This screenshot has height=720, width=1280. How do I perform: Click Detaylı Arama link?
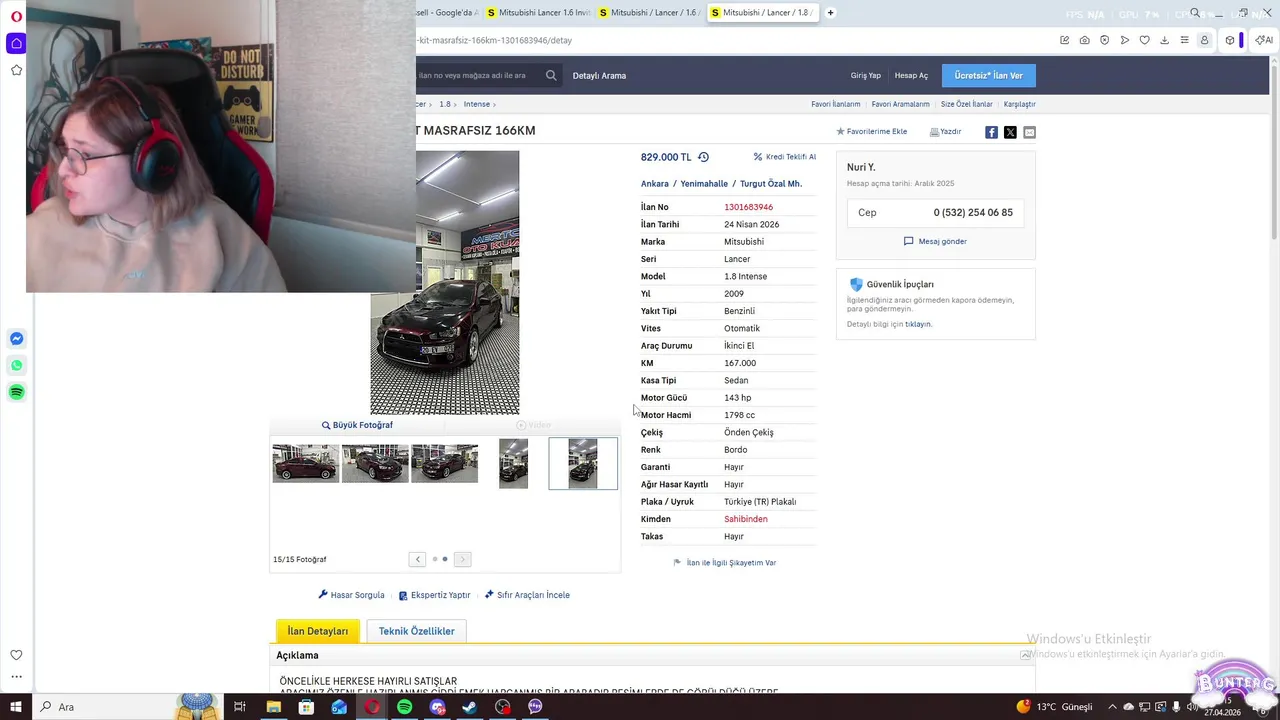click(x=599, y=75)
